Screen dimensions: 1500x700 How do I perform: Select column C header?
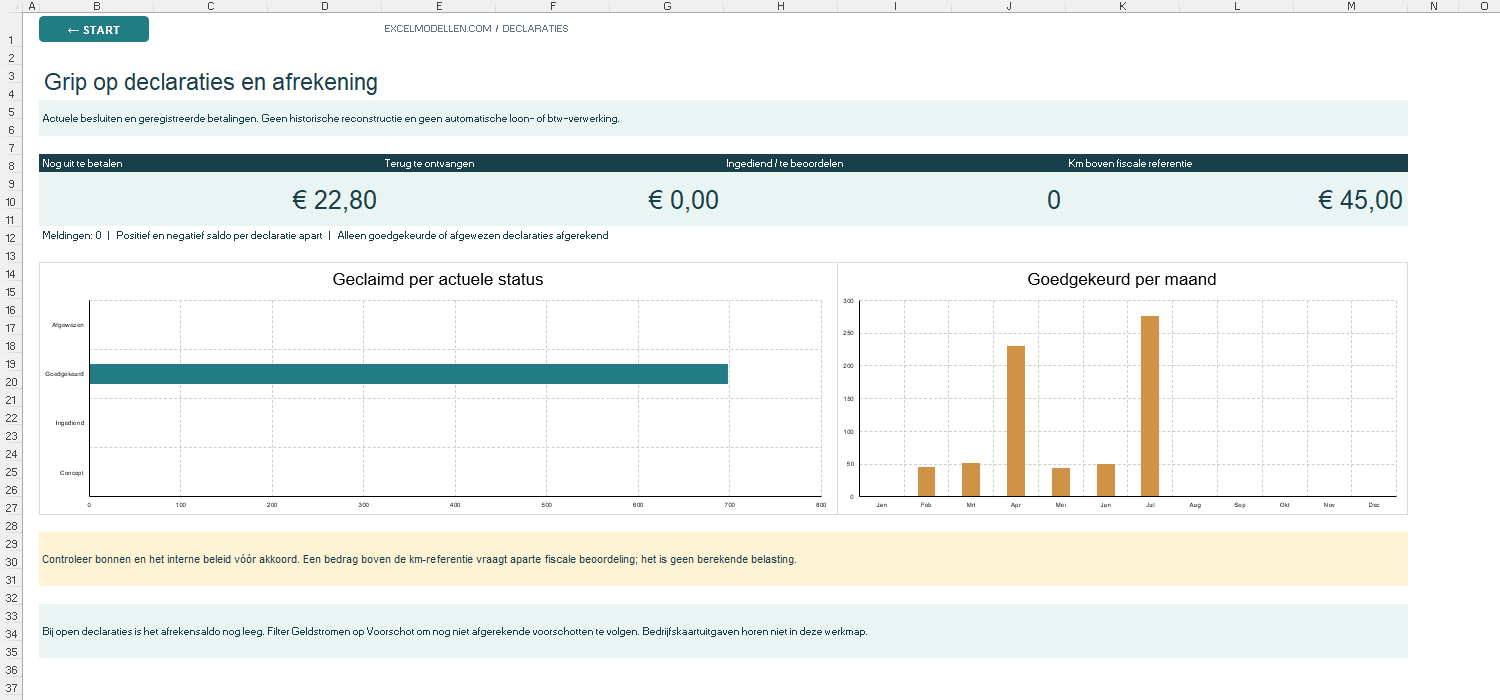point(210,6)
